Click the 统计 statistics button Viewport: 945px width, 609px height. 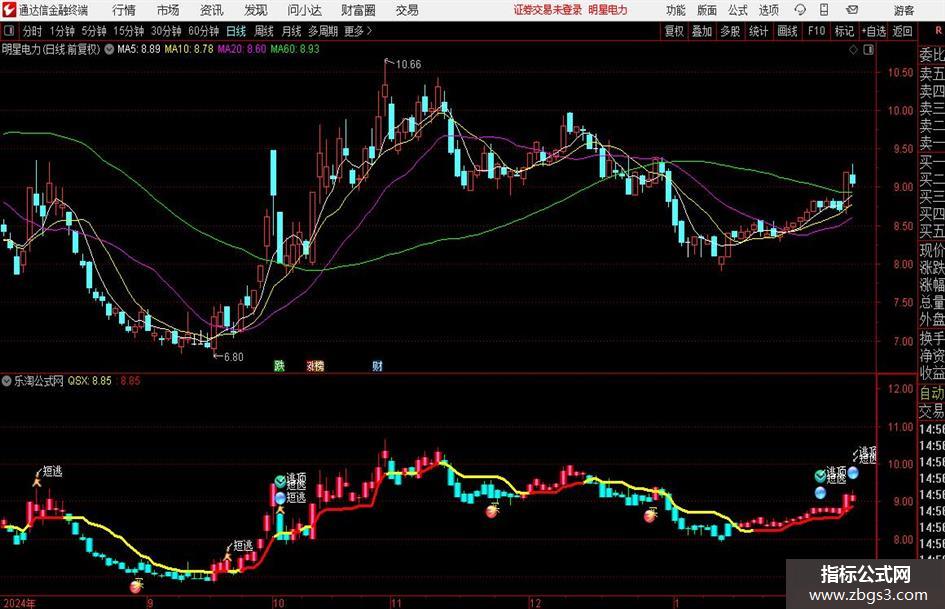pyautogui.click(x=758, y=31)
